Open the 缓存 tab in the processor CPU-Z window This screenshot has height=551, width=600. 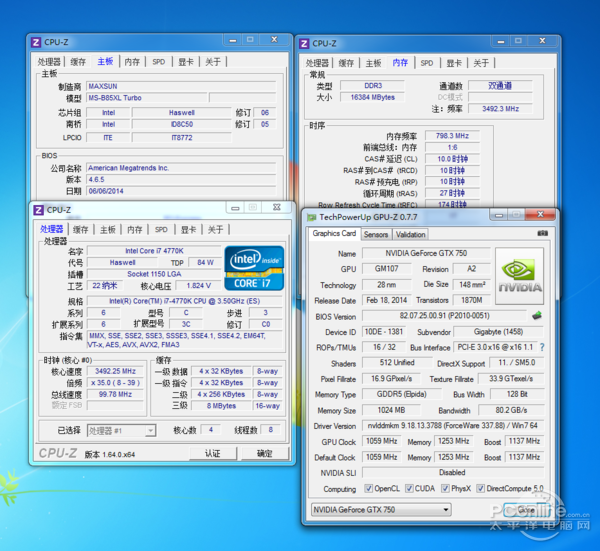[x=81, y=230]
